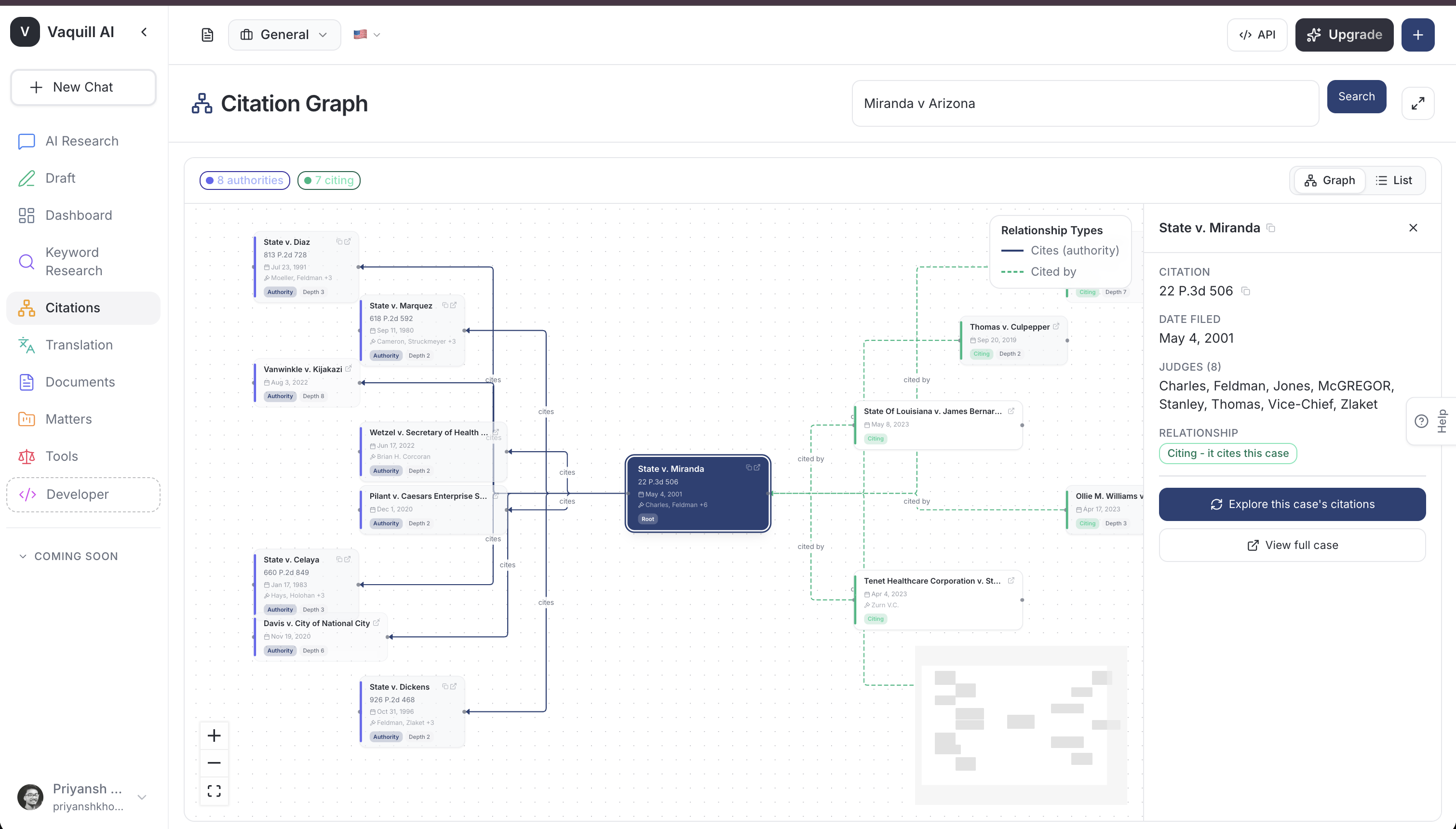
Task: Click the fit view icon
Action: [x=214, y=791]
